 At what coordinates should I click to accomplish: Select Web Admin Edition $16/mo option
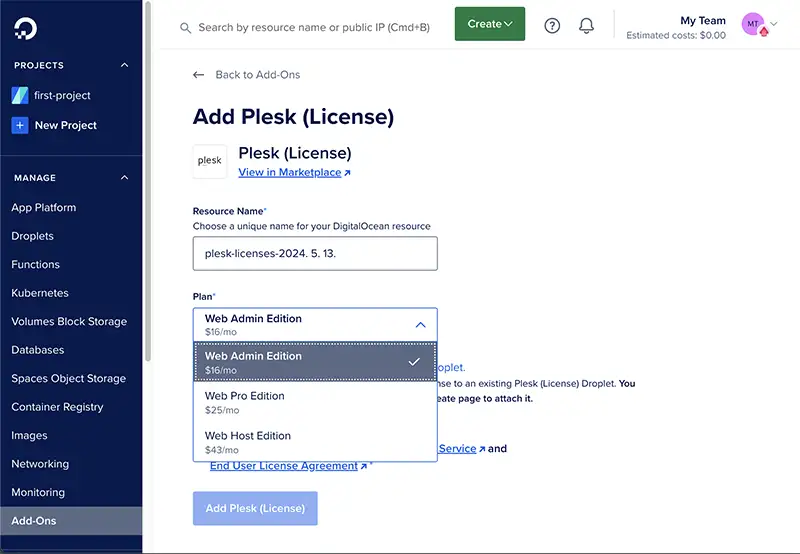(315, 362)
